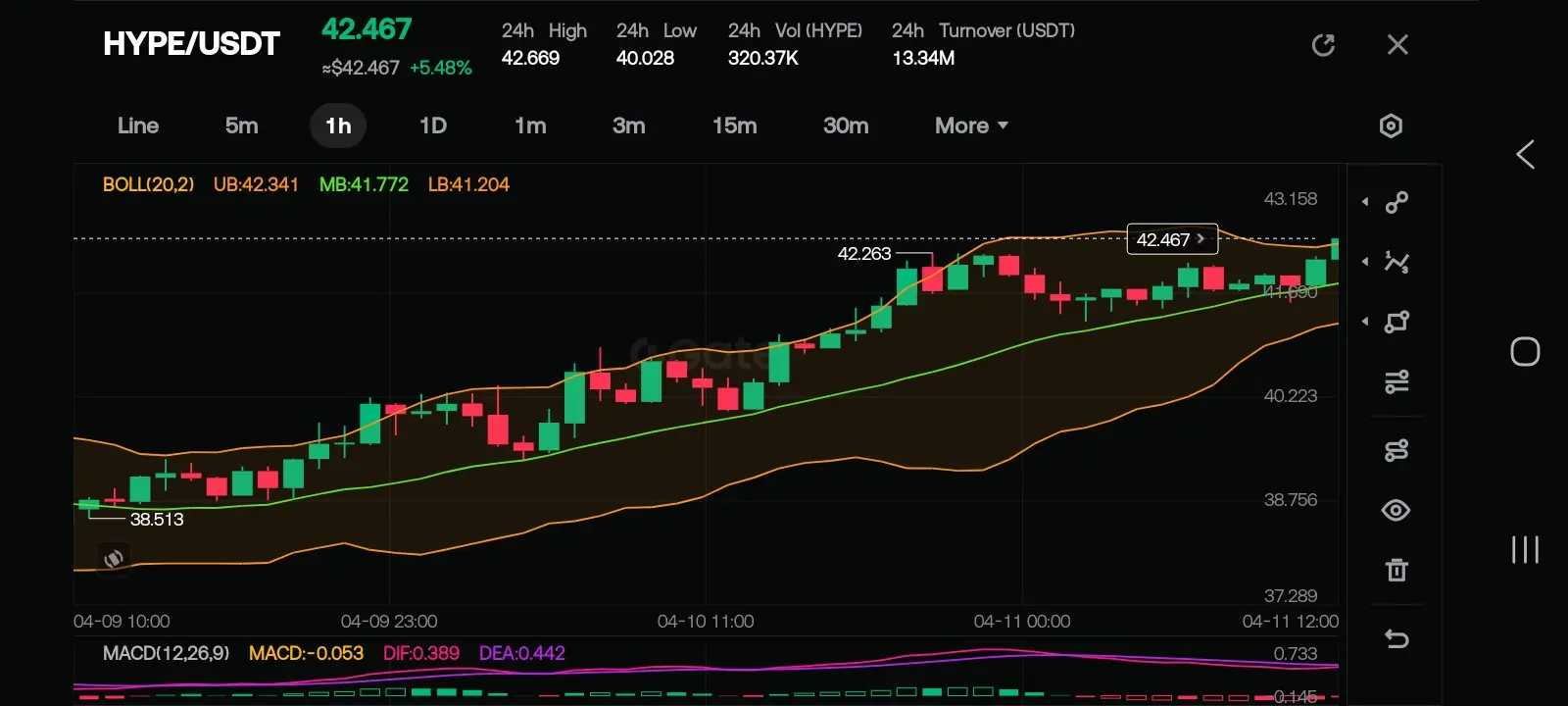1568x706 pixels.
Task: Tap the 43.158 price axis label
Action: pyautogui.click(x=1291, y=199)
